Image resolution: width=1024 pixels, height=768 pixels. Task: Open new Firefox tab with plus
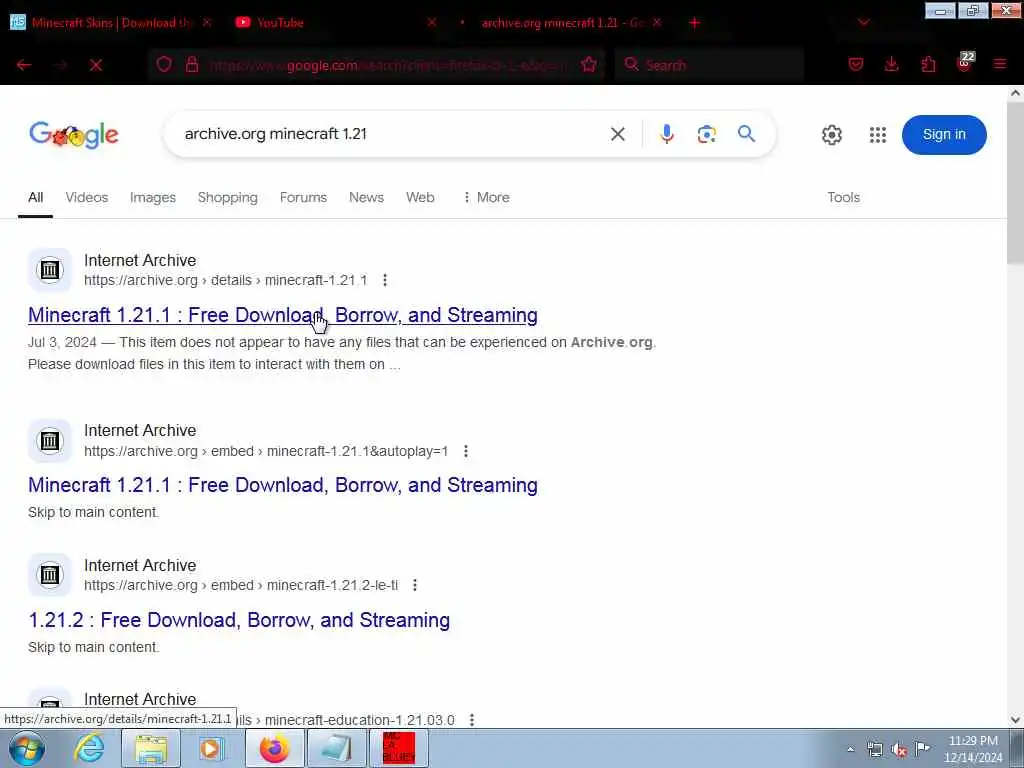tap(694, 23)
